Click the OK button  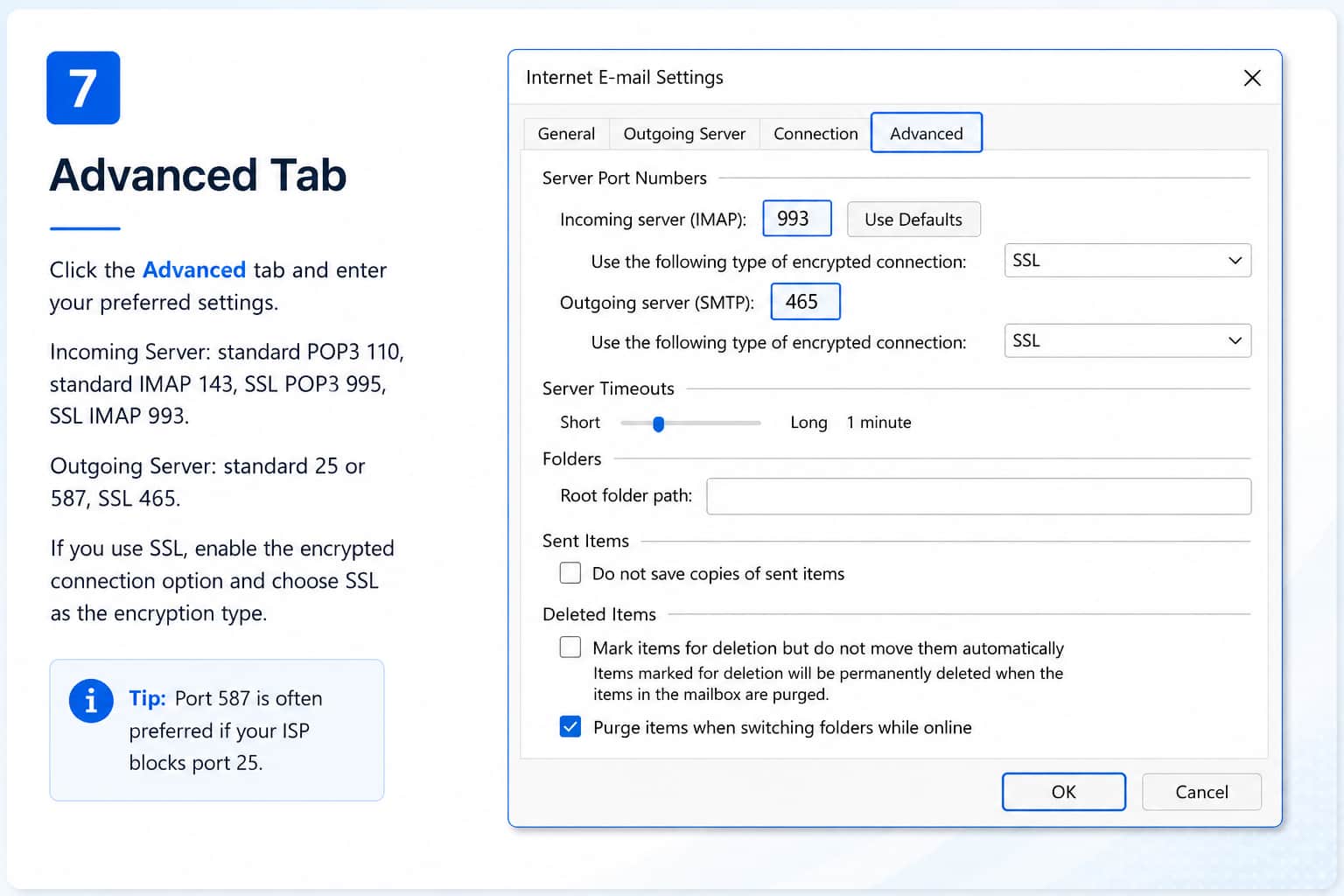pos(1064,792)
